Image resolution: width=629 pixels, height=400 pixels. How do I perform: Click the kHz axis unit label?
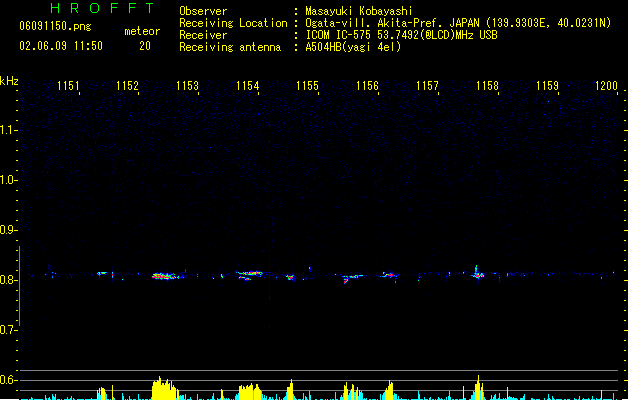point(9,81)
